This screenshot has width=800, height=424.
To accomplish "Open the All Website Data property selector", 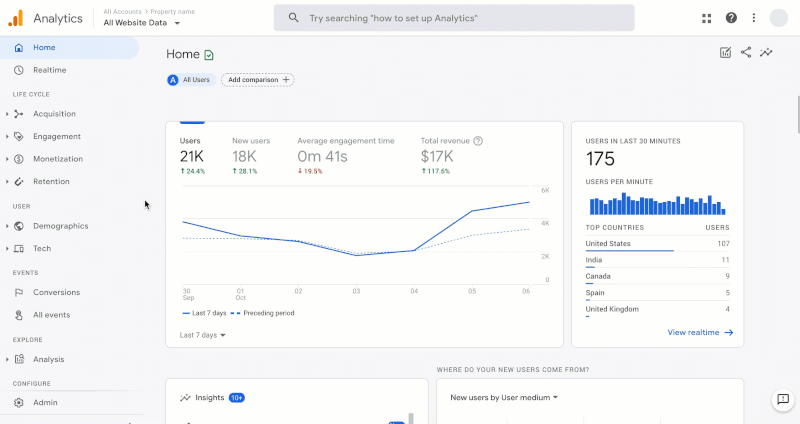I will point(142,22).
